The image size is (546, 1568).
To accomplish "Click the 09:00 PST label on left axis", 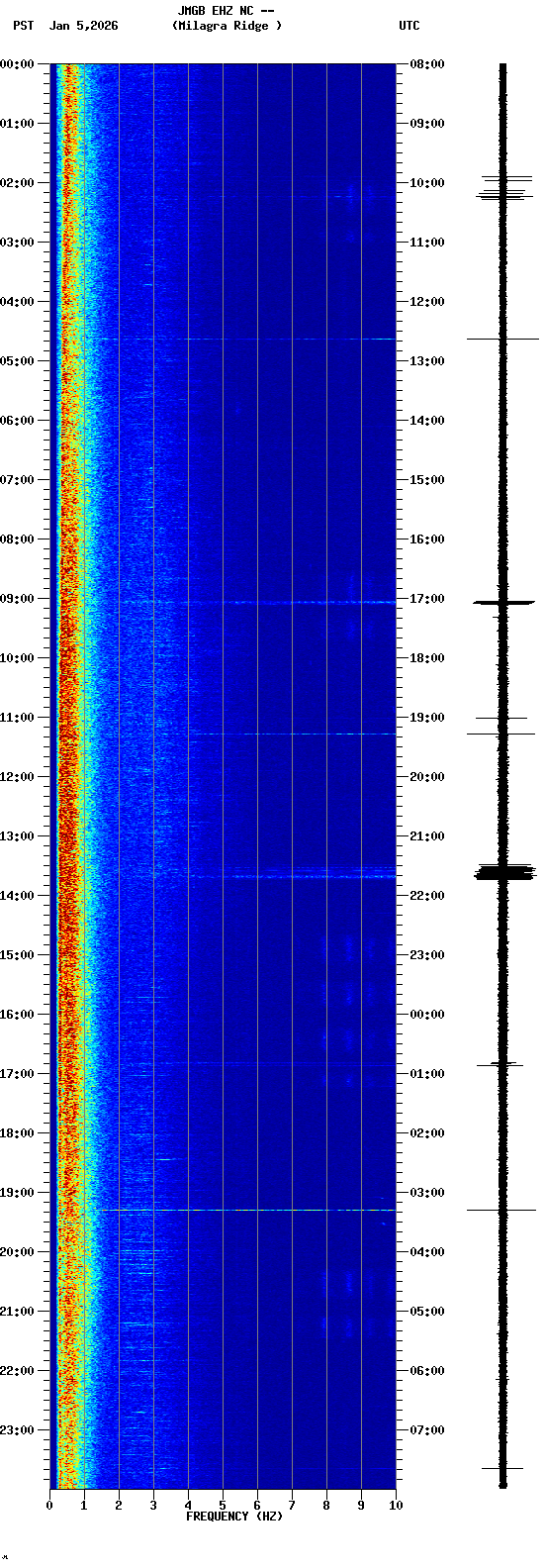I will 18,599.
